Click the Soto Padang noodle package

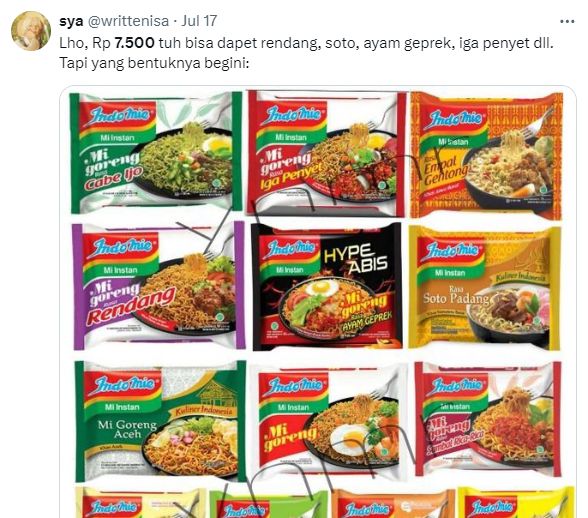pos(484,287)
